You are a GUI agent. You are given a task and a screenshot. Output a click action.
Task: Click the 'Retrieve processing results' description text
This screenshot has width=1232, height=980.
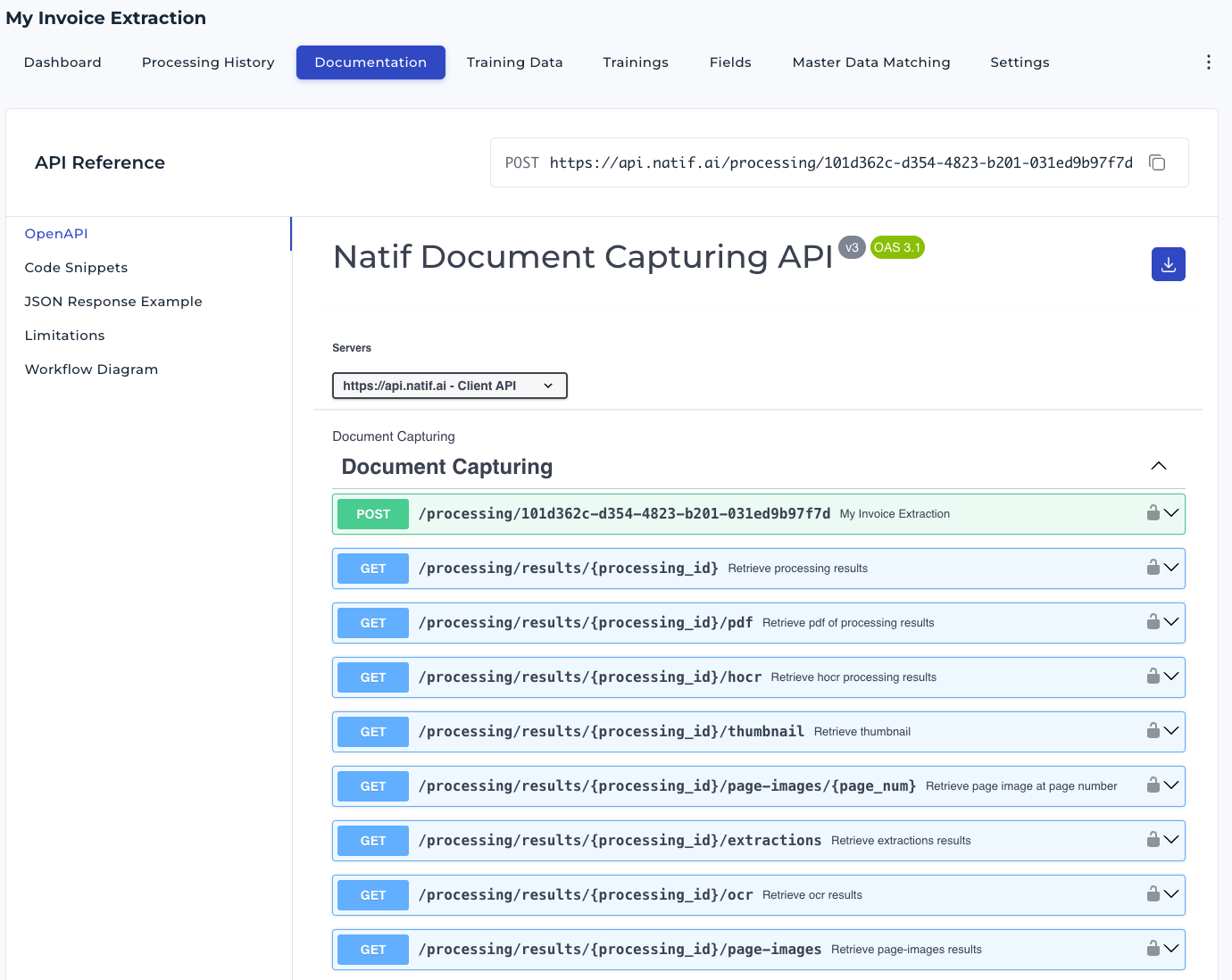[797, 569]
